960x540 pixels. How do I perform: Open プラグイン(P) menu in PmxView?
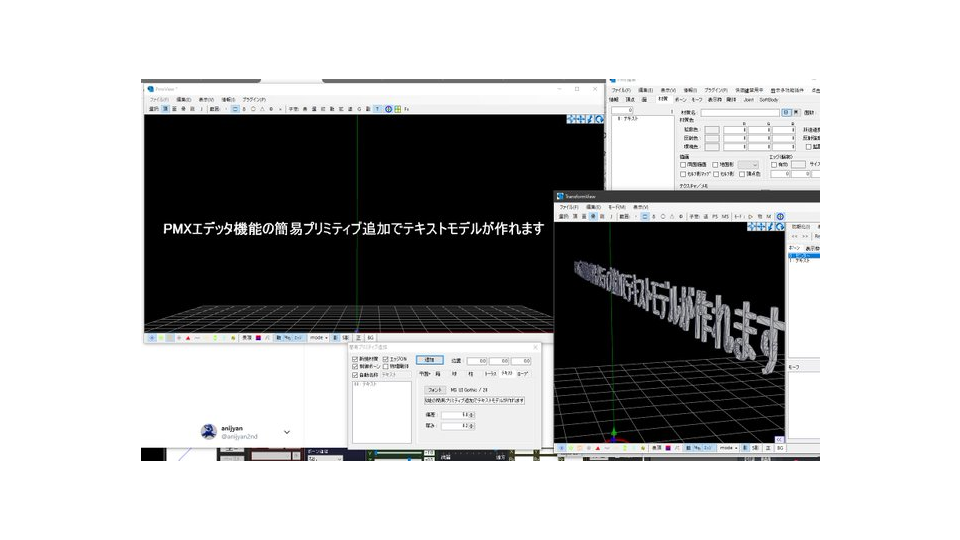[x=254, y=99]
